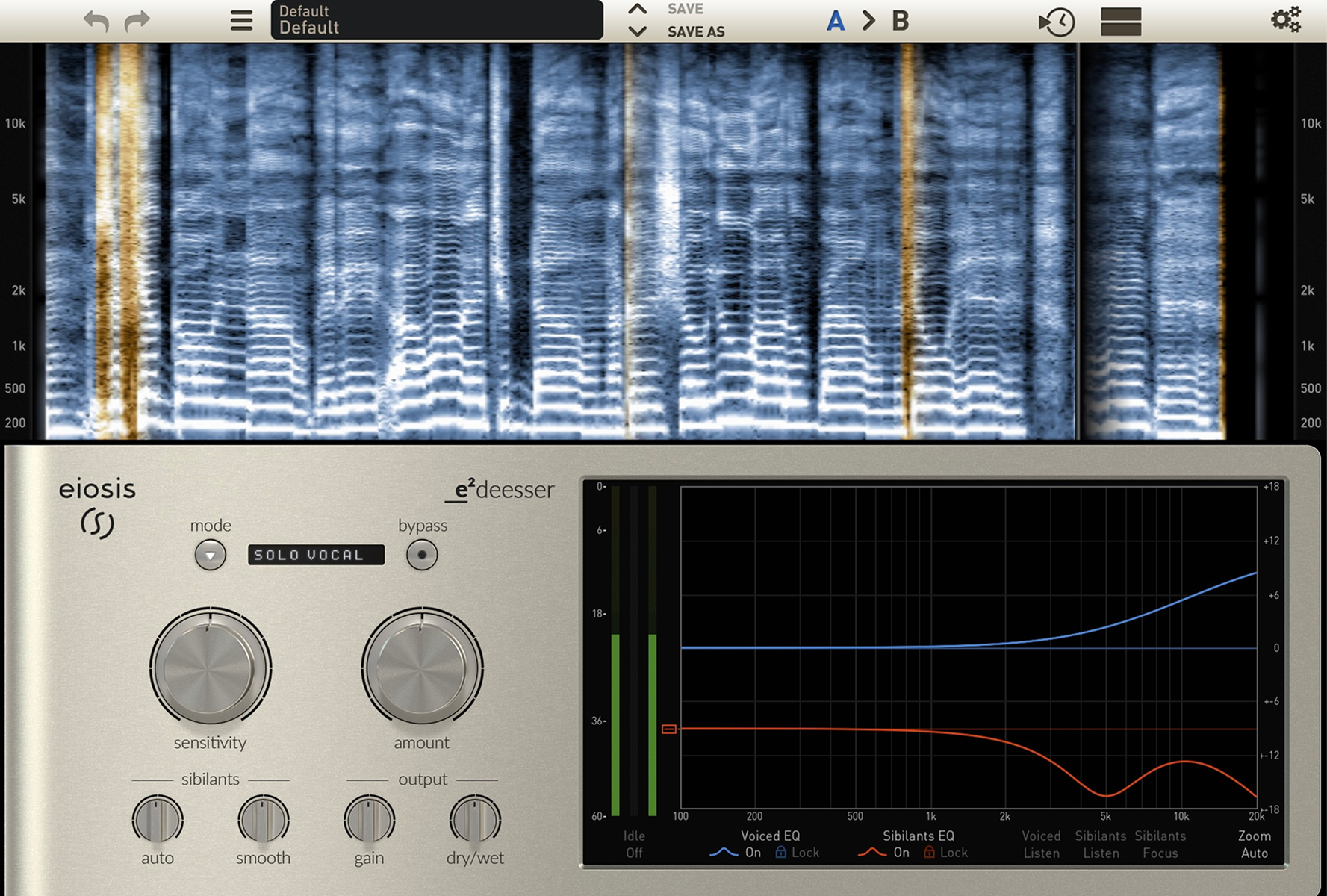Toggle the bypass button
Image resolution: width=1327 pixels, height=896 pixels.
click(422, 555)
